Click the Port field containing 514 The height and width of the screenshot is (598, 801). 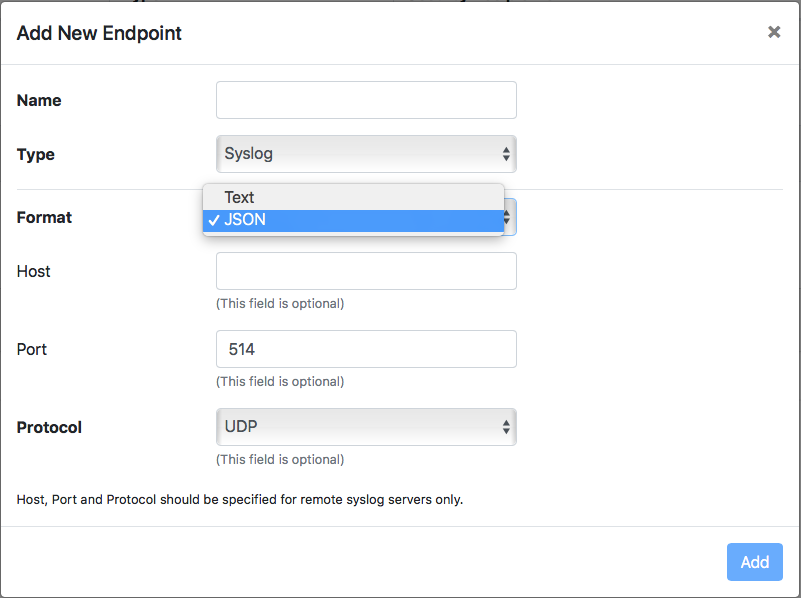click(366, 349)
